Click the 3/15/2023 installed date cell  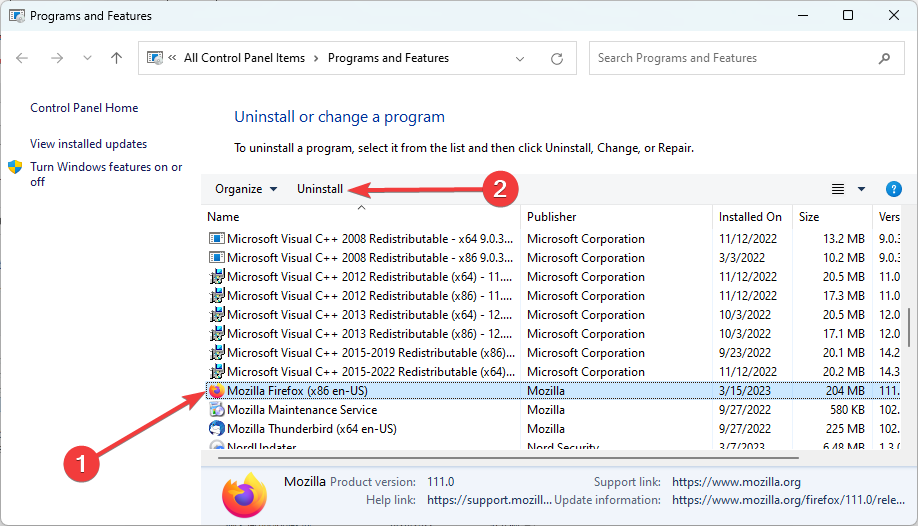tap(745, 391)
